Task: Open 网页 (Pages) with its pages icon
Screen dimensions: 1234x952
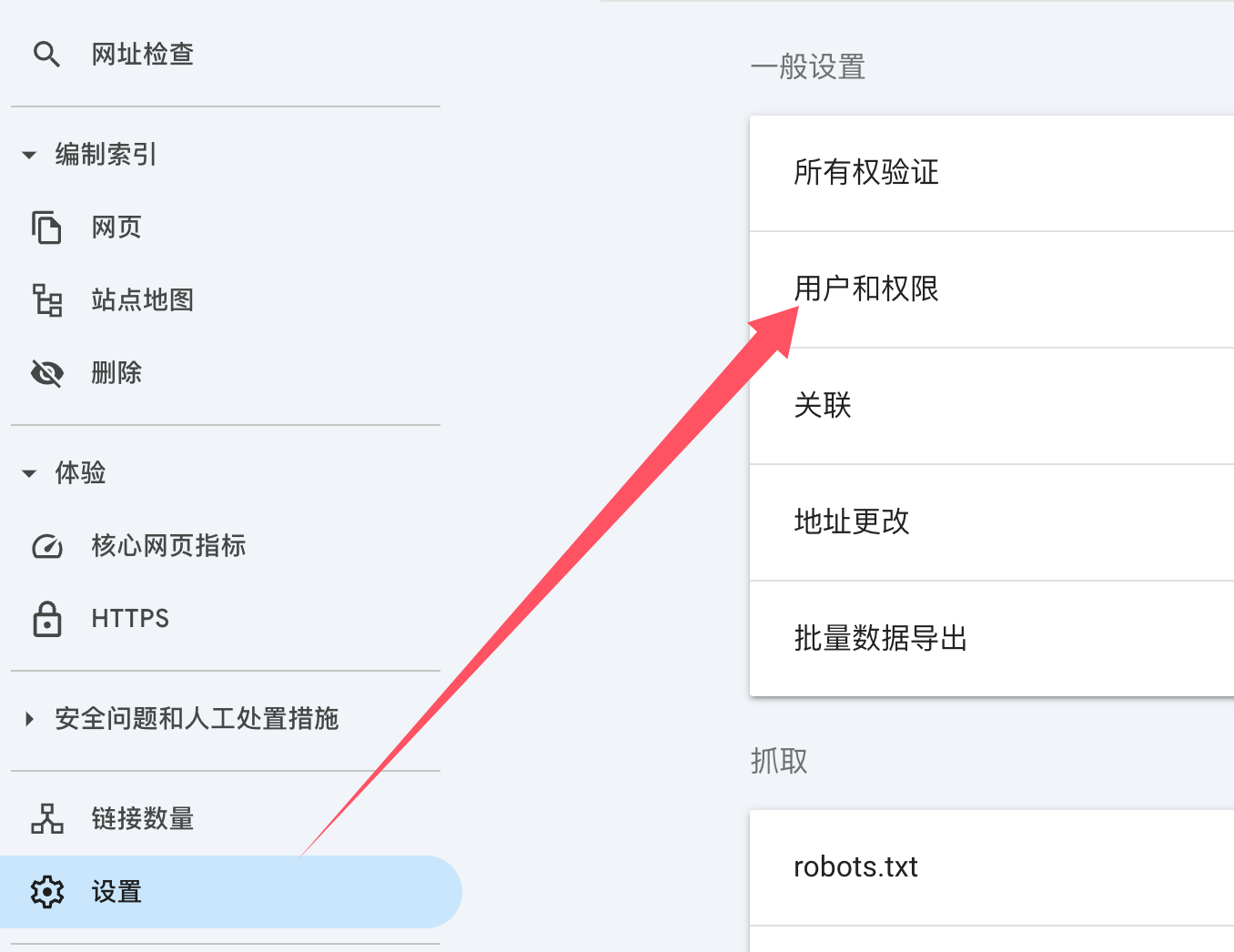Action: tap(46, 227)
